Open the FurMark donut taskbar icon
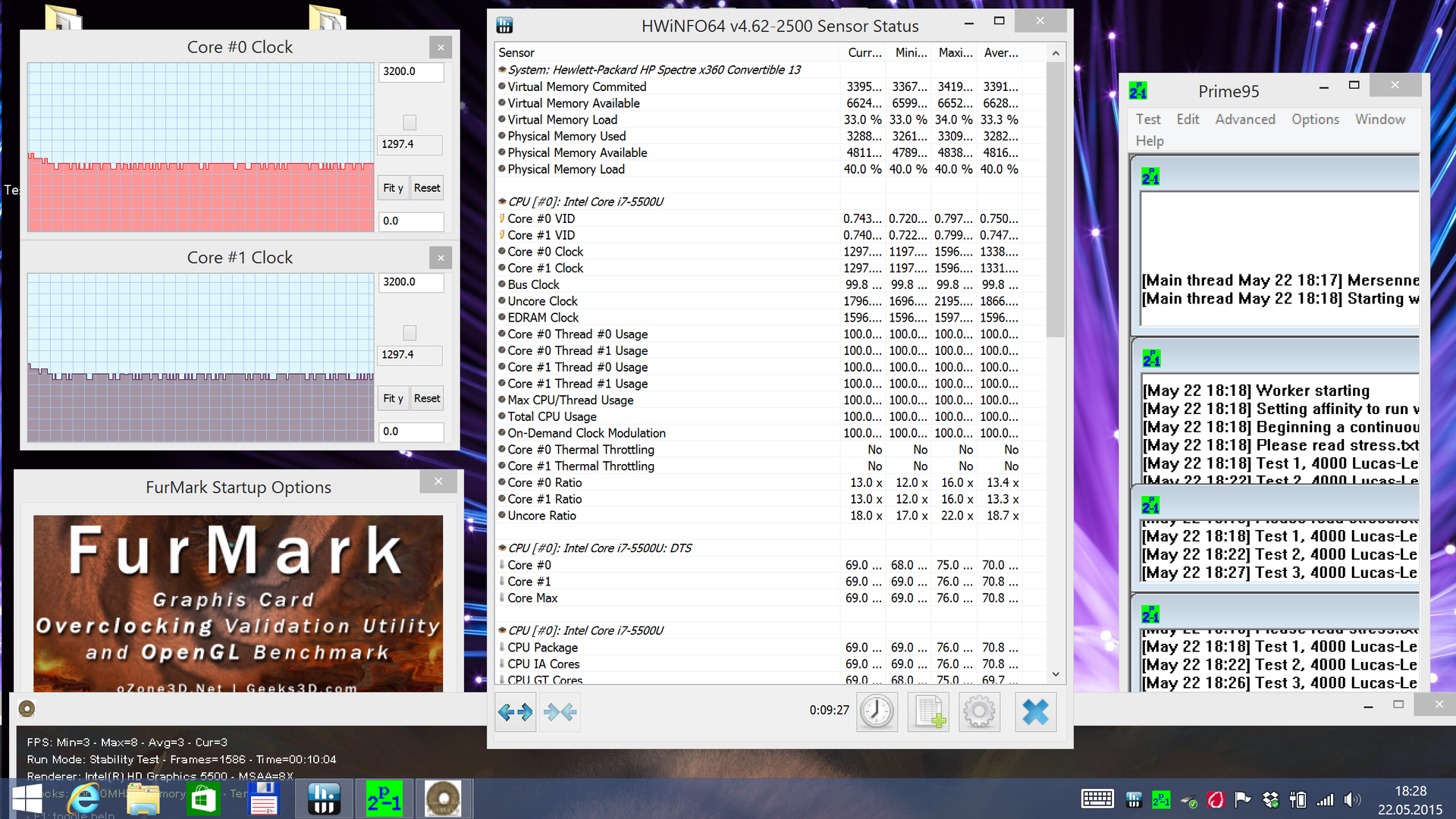1456x819 pixels. (x=443, y=799)
